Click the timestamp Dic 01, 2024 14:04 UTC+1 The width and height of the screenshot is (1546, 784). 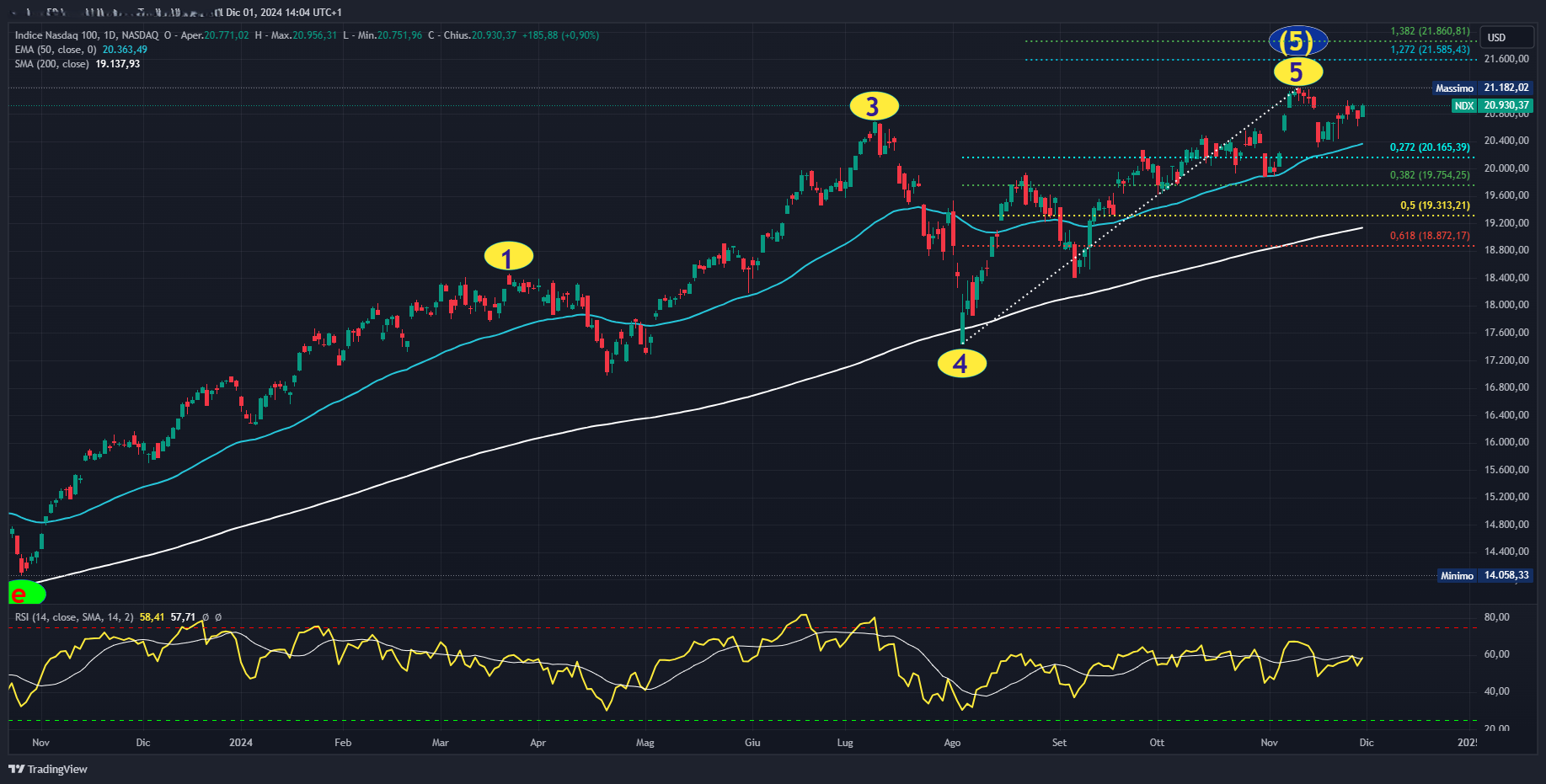[284, 13]
